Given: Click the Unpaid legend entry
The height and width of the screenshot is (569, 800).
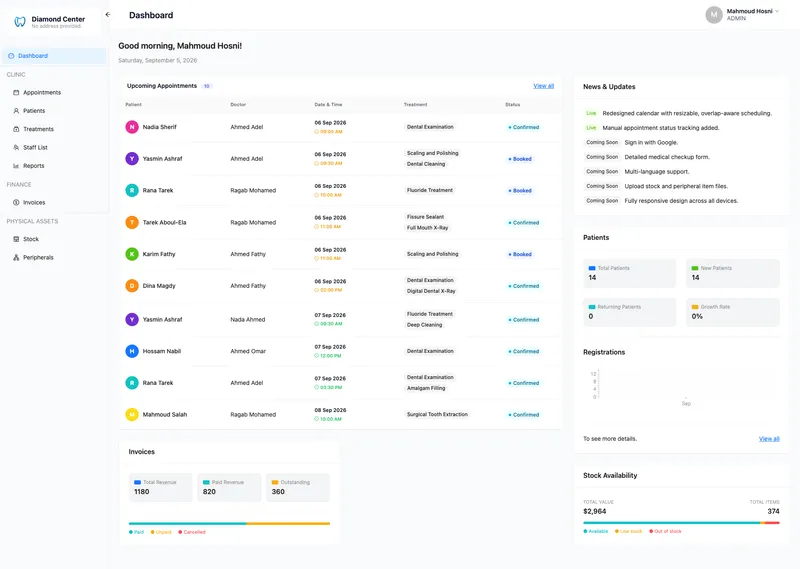Looking at the screenshot, I should pyautogui.click(x=161, y=532).
